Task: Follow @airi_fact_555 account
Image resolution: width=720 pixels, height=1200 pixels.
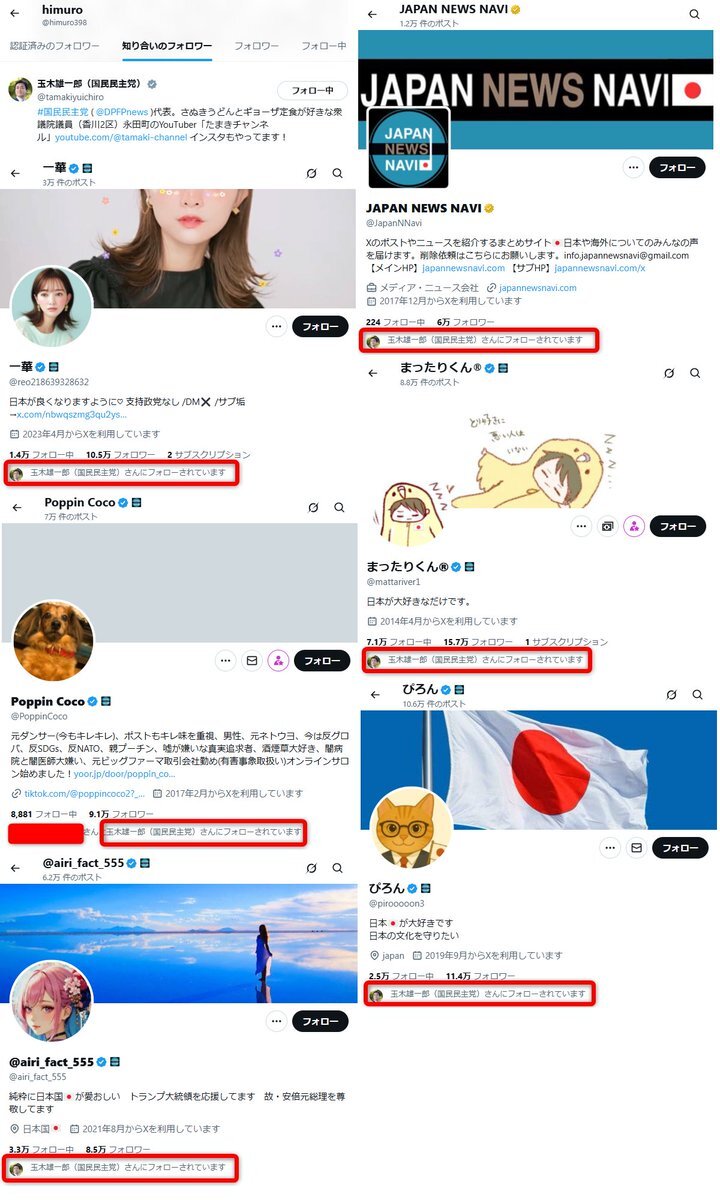Action: pos(320,1021)
